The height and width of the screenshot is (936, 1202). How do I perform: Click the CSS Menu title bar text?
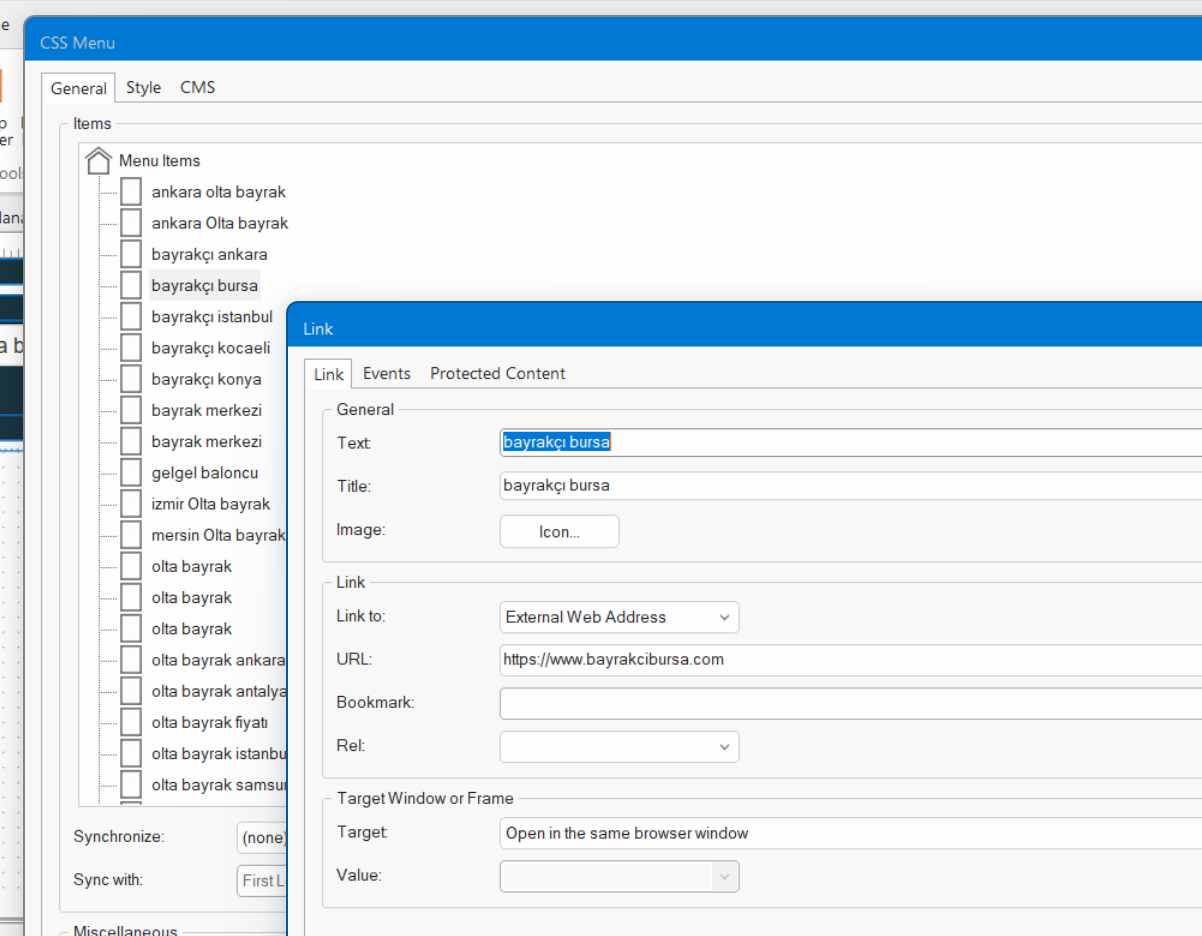tap(77, 43)
